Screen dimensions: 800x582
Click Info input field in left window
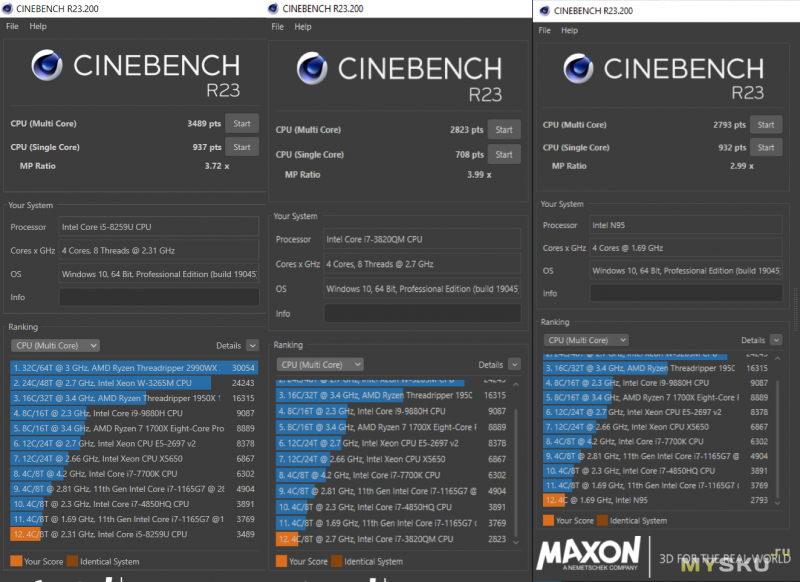coord(159,297)
